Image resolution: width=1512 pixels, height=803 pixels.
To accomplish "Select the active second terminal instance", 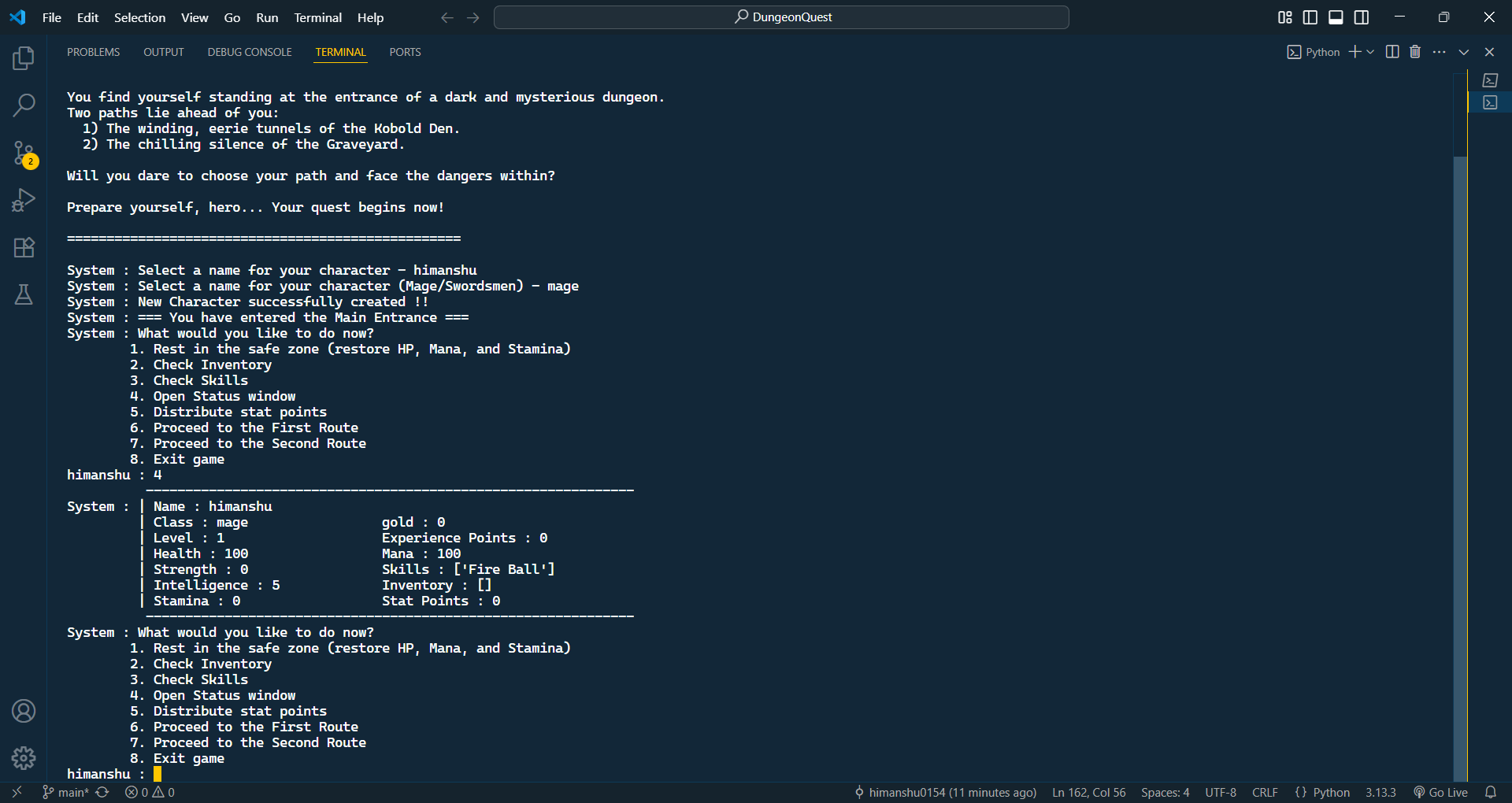I will tap(1490, 102).
